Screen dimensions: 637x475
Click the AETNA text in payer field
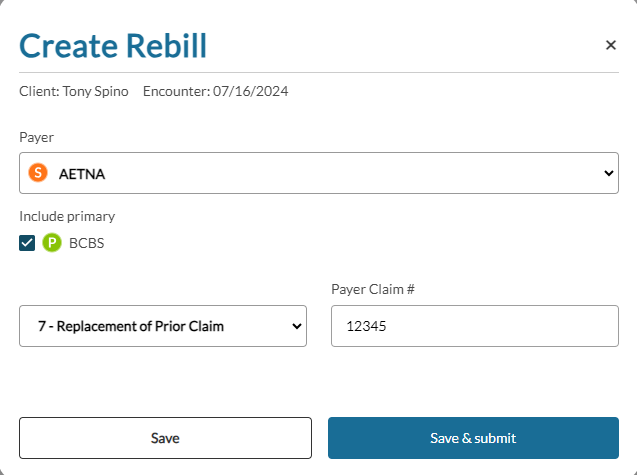point(82,173)
